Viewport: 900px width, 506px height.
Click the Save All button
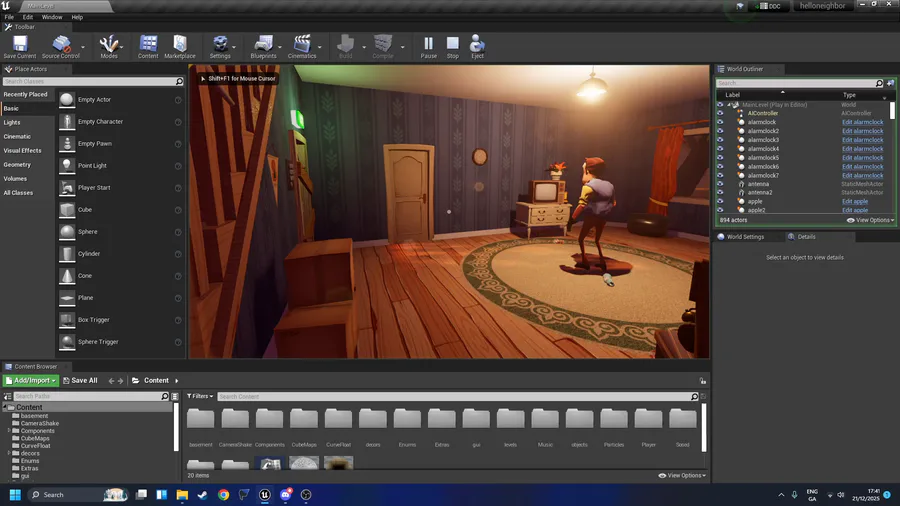pyautogui.click(x=80, y=381)
